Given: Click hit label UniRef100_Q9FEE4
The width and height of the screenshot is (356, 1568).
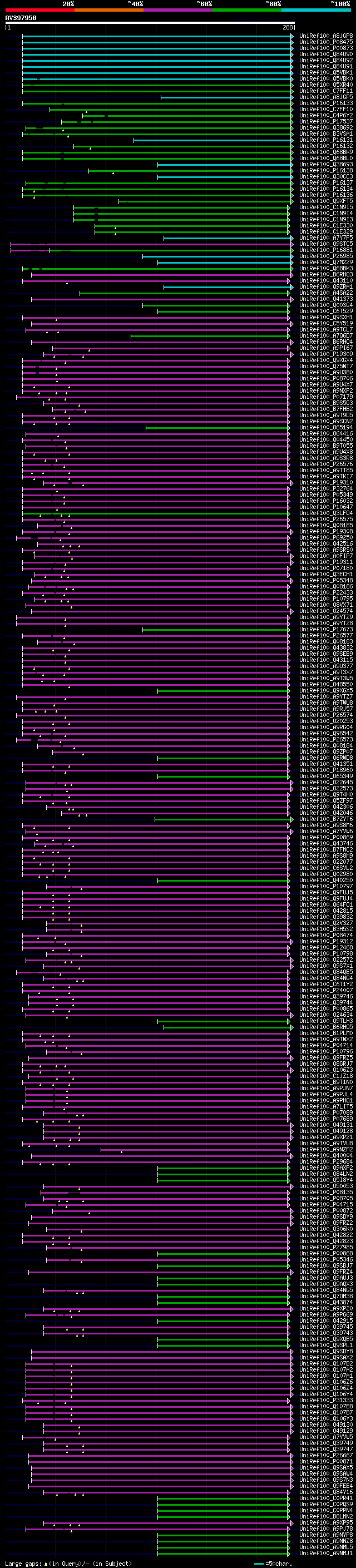Looking at the screenshot, I should pyautogui.click(x=326, y=1486).
